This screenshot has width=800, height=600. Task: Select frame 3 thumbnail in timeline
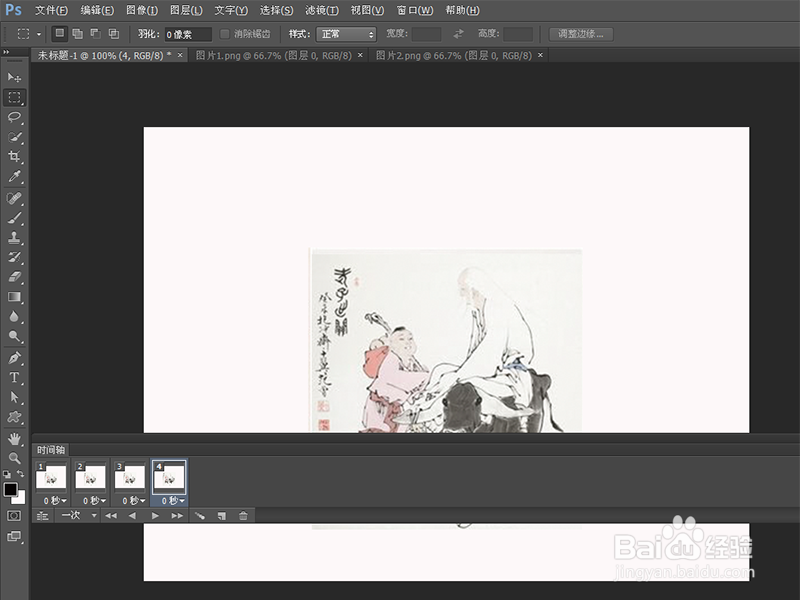click(x=130, y=478)
